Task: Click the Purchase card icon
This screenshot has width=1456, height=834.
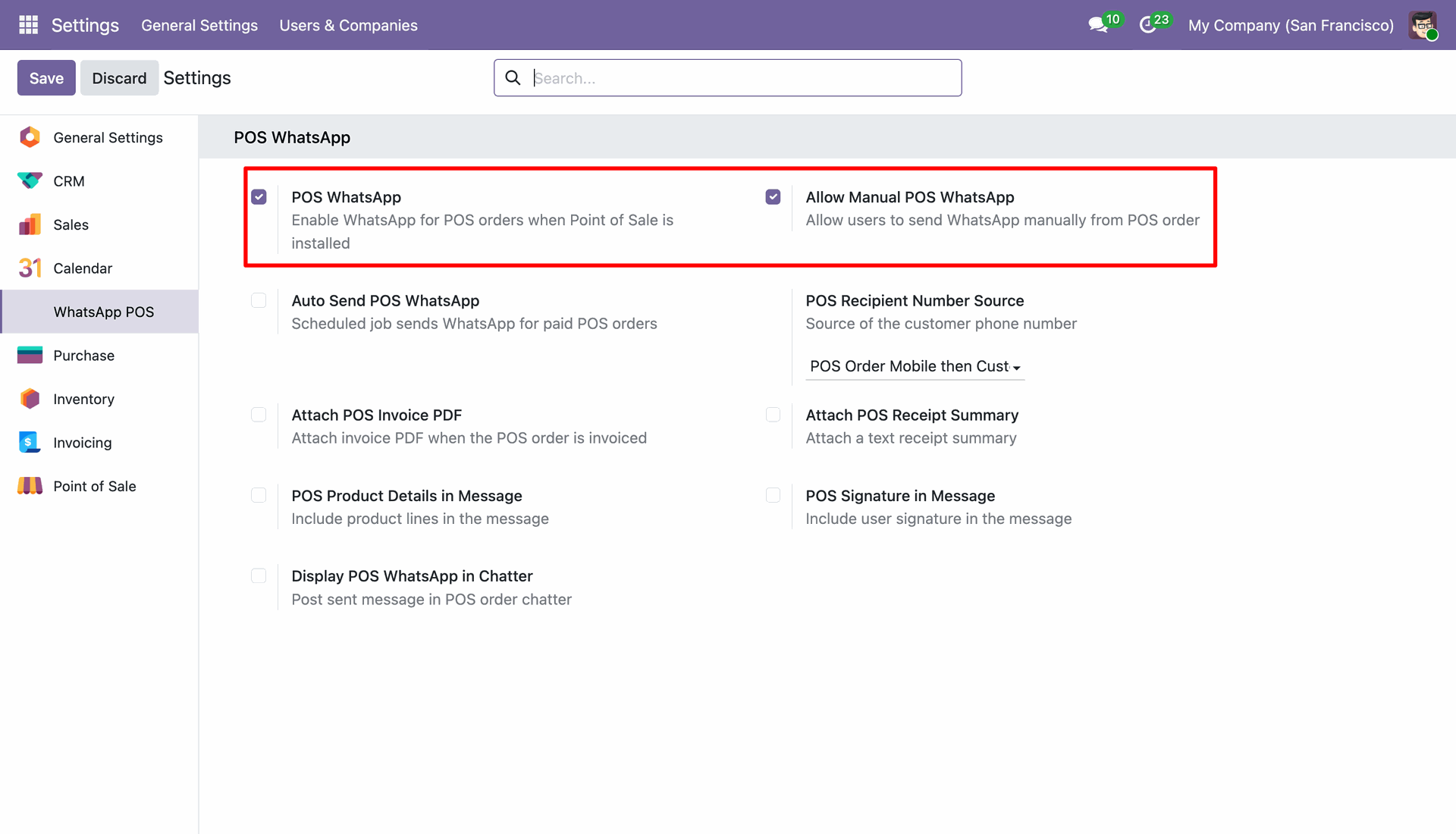Action: pyautogui.click(x=30, y=356)
